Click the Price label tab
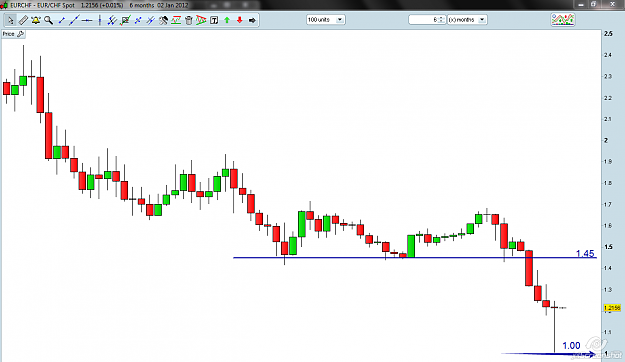 tap(8, 34)
